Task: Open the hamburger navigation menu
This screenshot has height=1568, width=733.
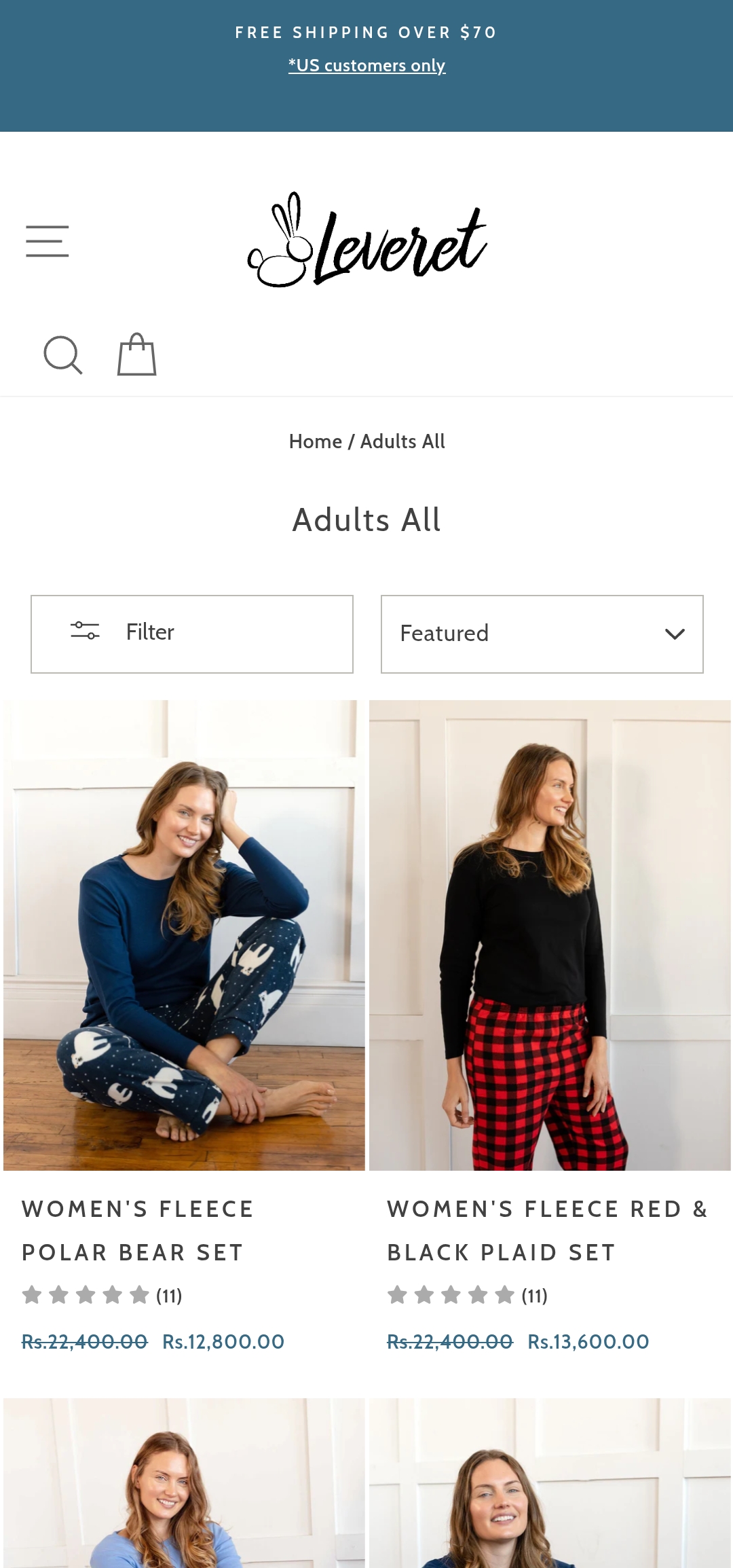Action: pos(48,241)
